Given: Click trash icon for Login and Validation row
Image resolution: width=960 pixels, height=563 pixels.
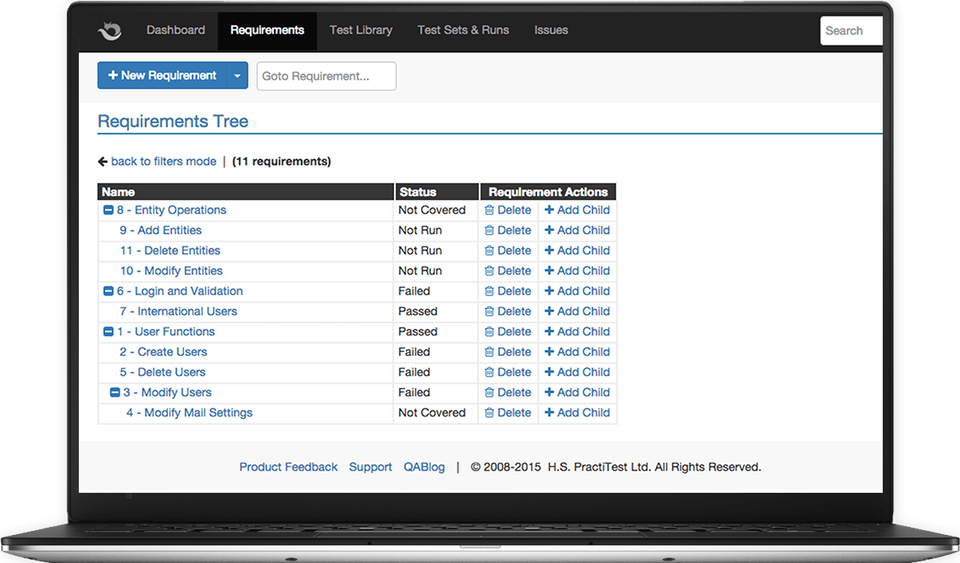Looking at the screenshot, I should pos(489,292).
